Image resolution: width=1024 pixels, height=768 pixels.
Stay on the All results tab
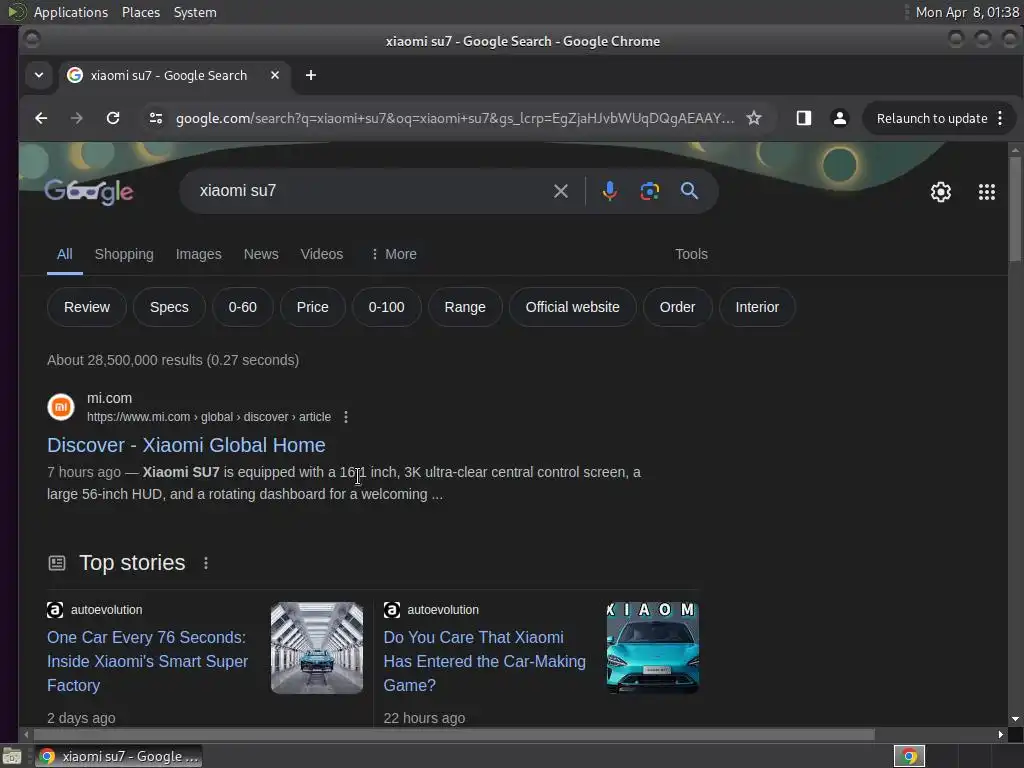(65, 254)
